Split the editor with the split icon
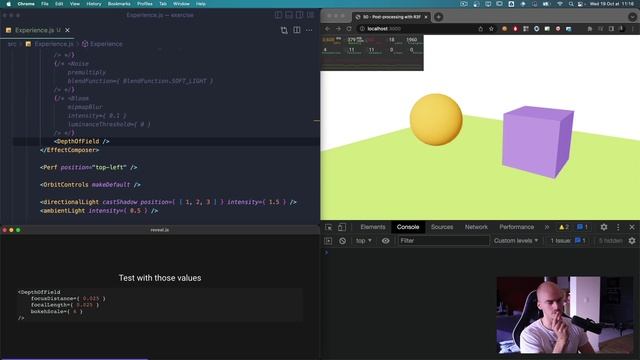Screen dimensions: 640x360 point(297,30)
